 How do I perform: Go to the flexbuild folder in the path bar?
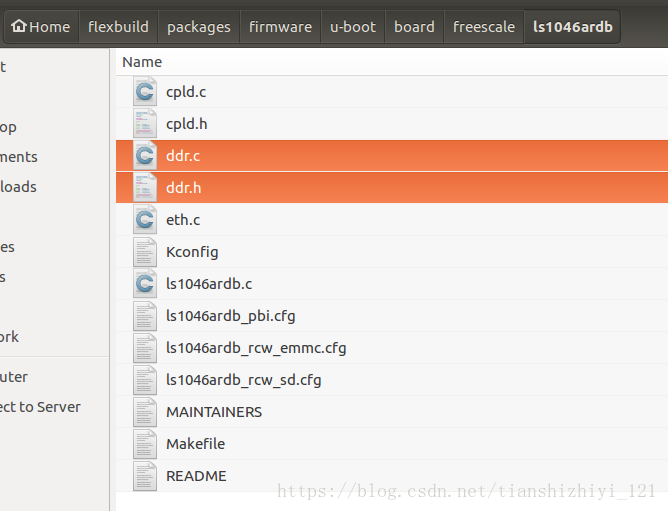click(x=118, y=27)
